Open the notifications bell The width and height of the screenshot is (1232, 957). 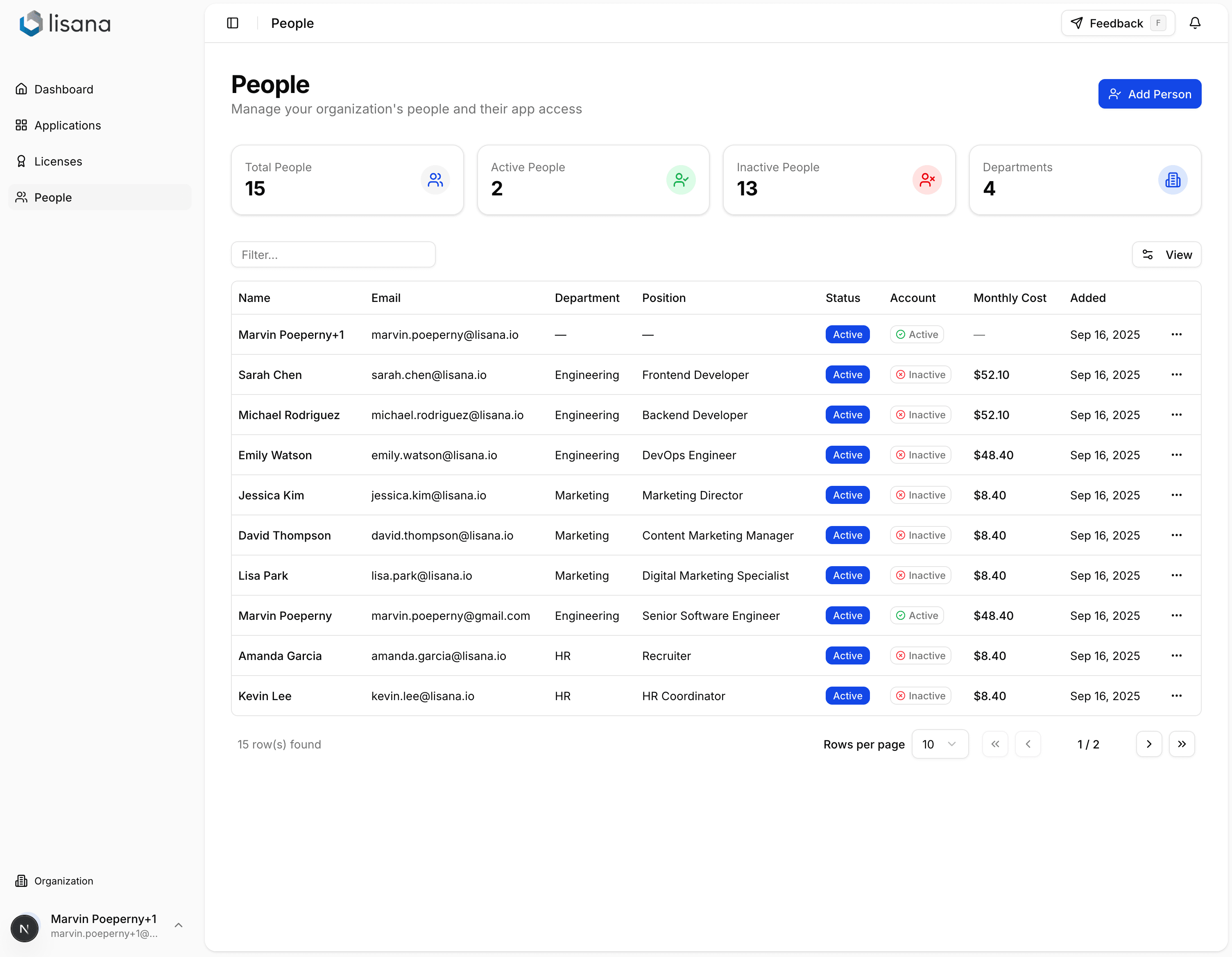pos(1195,23)
